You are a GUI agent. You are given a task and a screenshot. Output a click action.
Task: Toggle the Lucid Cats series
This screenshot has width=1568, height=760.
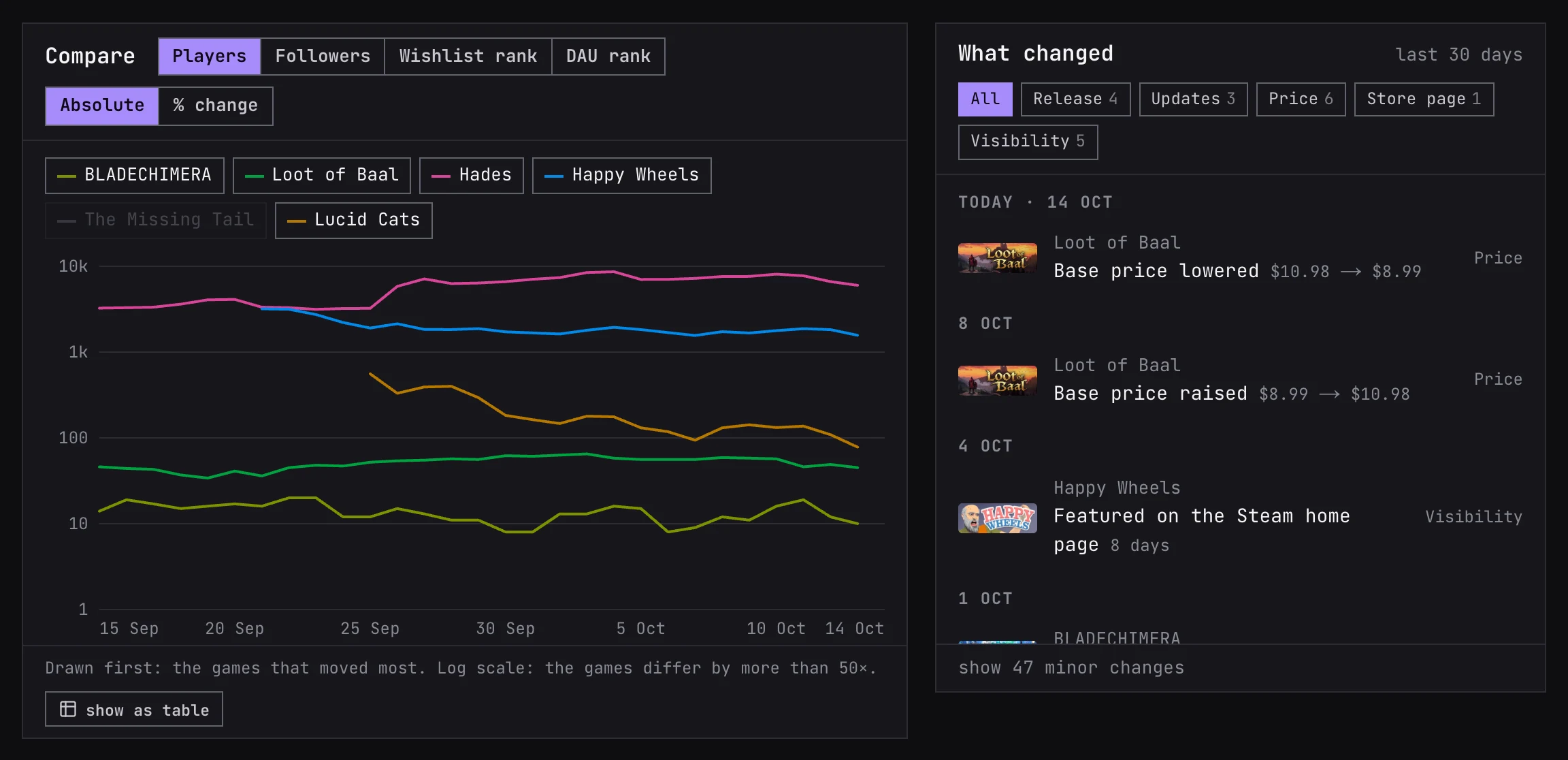(354, 221)
